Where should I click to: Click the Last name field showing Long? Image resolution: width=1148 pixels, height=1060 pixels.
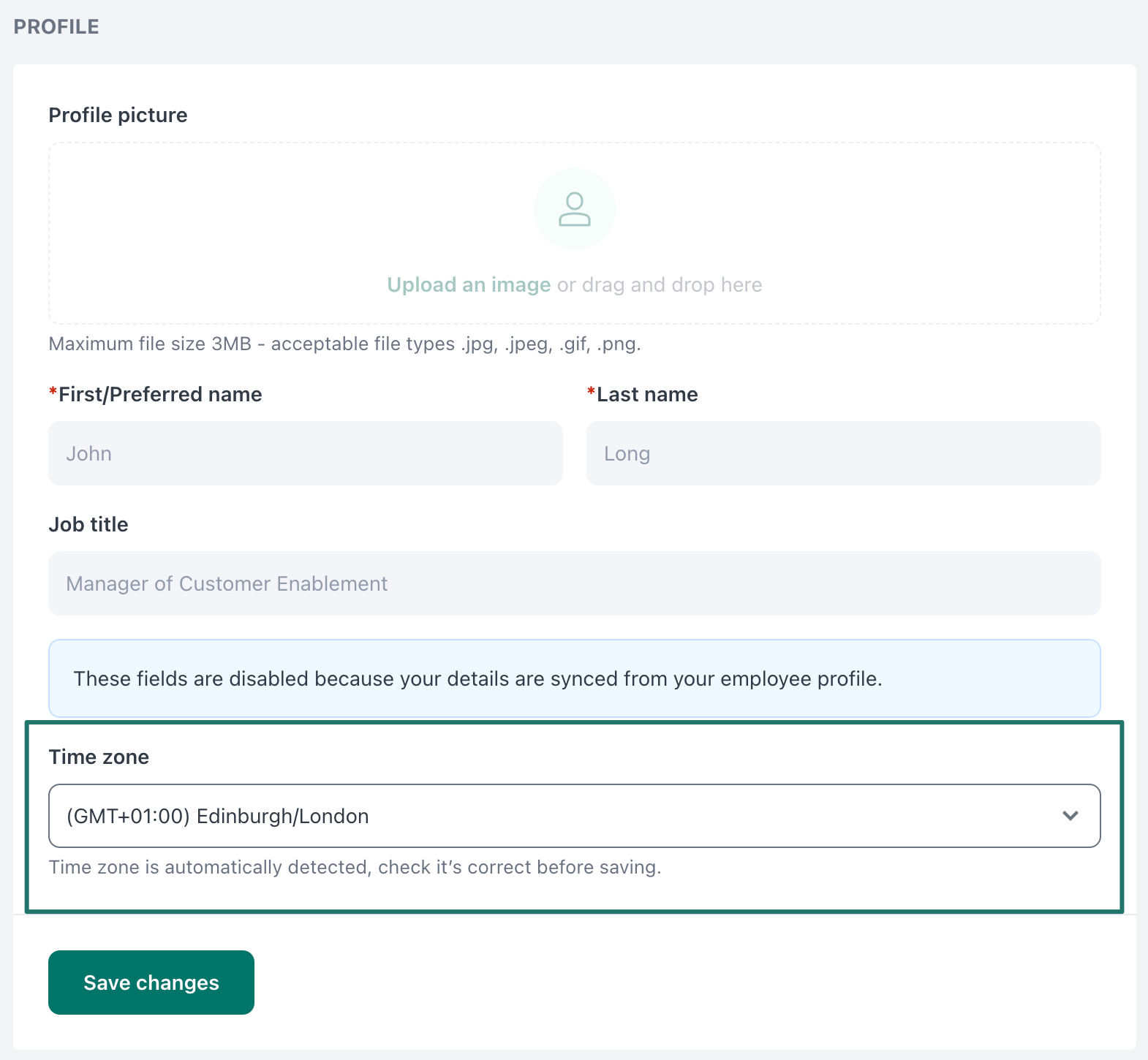844,453
